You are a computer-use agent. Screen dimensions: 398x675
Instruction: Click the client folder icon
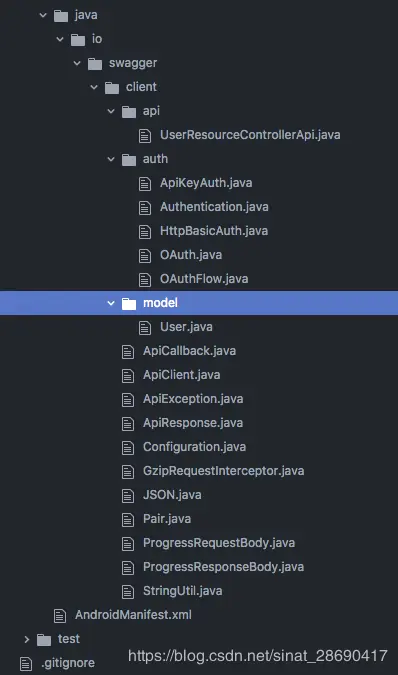click(x=112, y=88)
